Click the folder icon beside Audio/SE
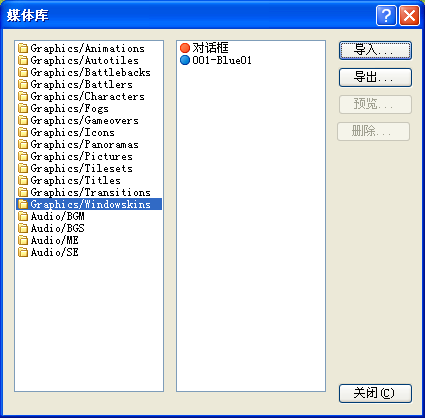 pyautogui.click(x=23, y=252)
